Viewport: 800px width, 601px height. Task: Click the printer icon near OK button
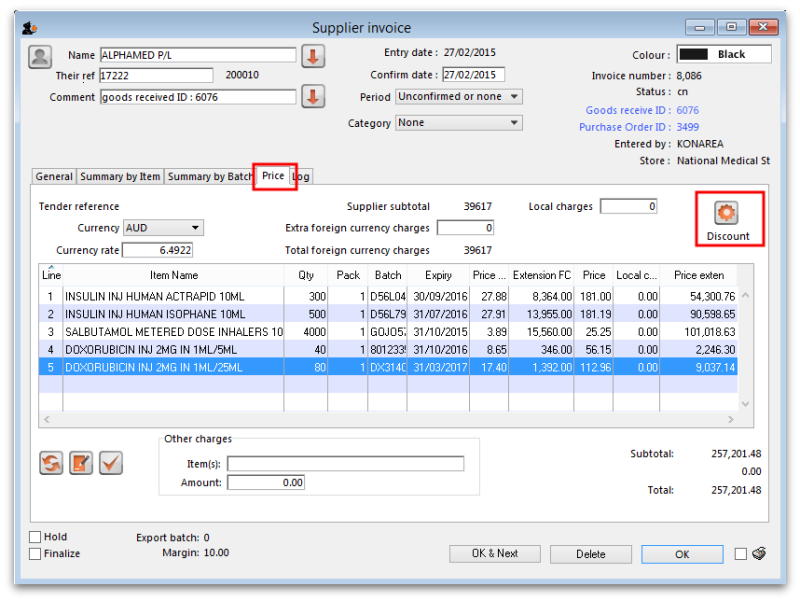pos(759,554)
